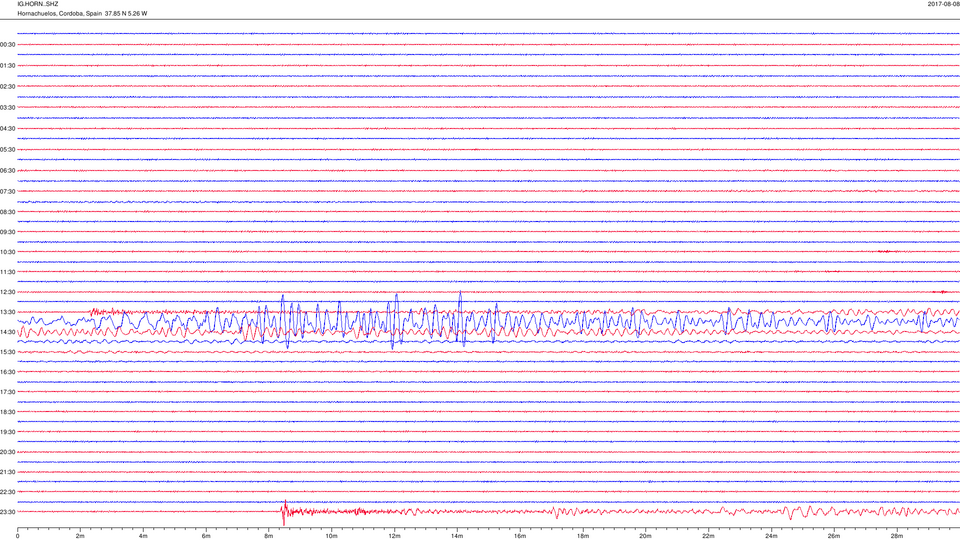Click the 23:30 row label
Image resolution: width=960 pixels, height=540 pixels.
(7, 512)
